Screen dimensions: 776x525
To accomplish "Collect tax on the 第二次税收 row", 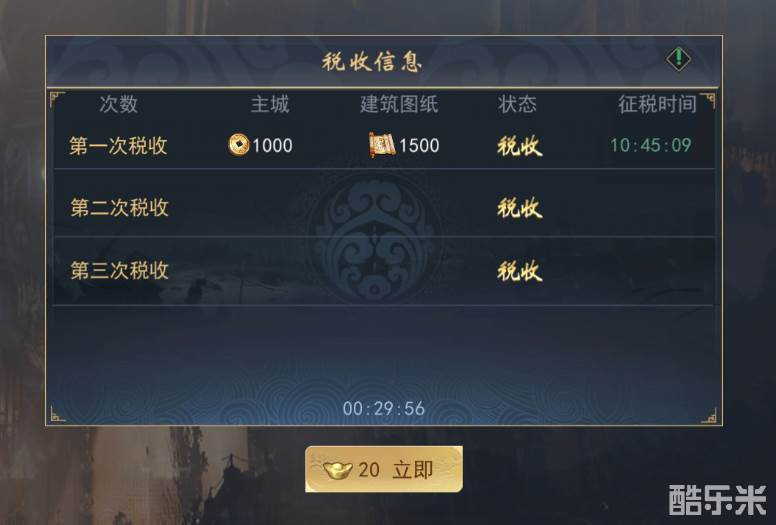I will point(520,208).
